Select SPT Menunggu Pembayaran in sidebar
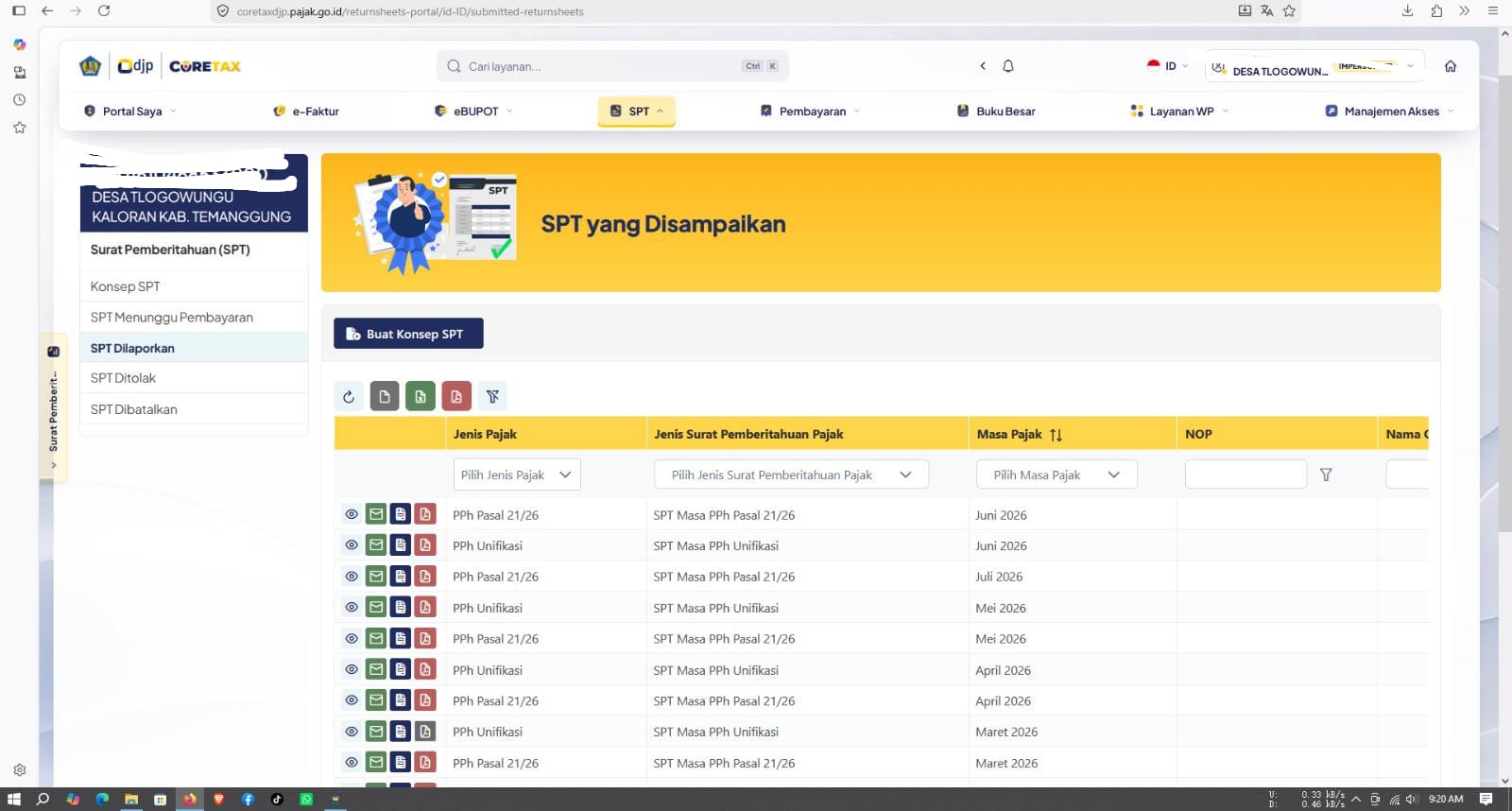The image size is (1512, 811). [194, 318]
